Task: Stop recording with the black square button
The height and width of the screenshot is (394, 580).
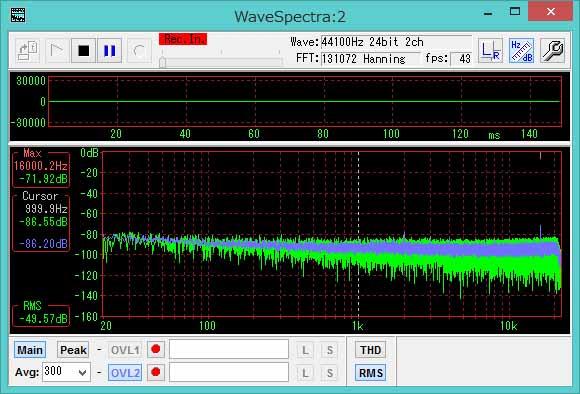Action: [84, 51]
